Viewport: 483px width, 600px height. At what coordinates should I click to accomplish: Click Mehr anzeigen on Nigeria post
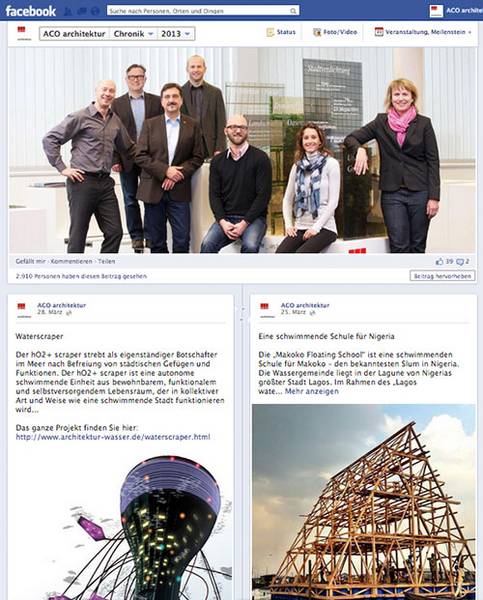tap(312, 391)
